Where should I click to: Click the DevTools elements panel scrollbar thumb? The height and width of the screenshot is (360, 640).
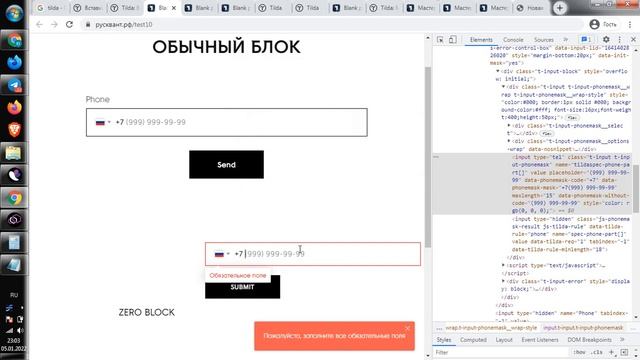[636, 188]
